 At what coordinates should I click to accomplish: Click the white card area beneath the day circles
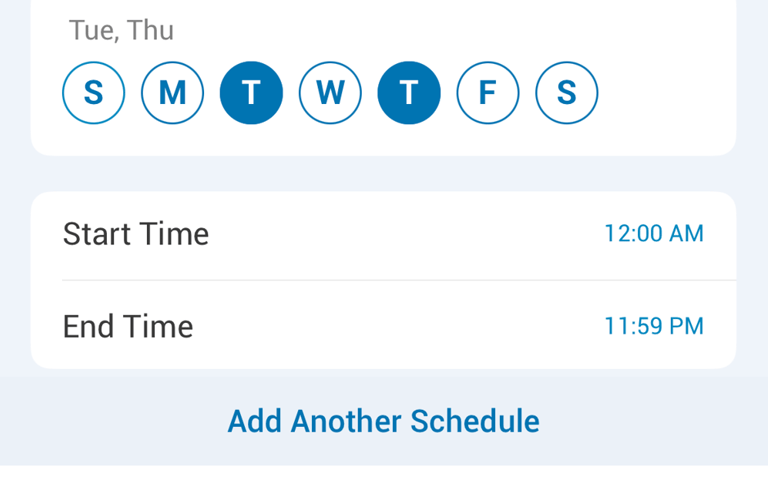[384, 140]
